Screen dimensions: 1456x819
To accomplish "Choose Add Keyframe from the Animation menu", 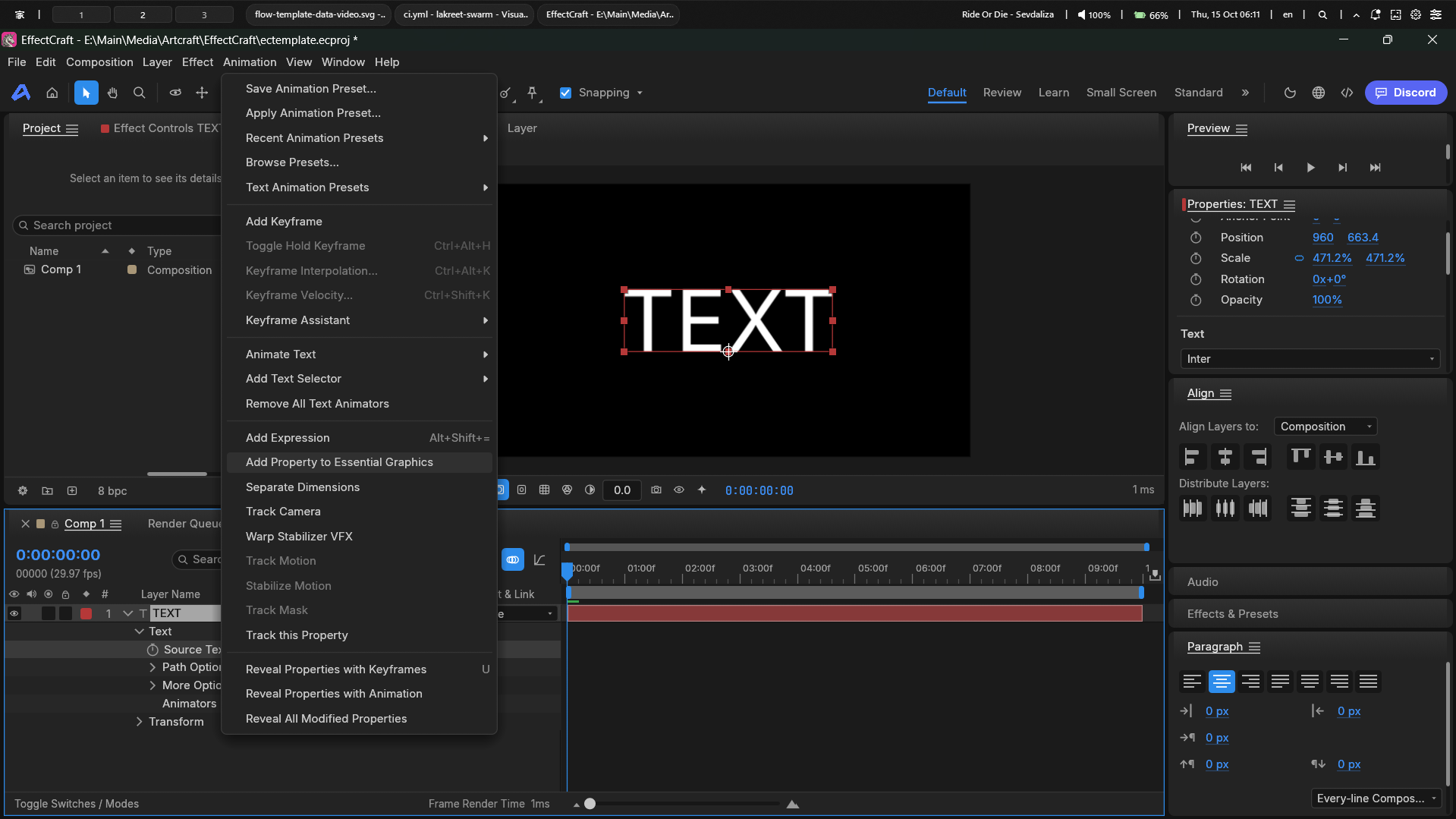I will pos(358,222).
